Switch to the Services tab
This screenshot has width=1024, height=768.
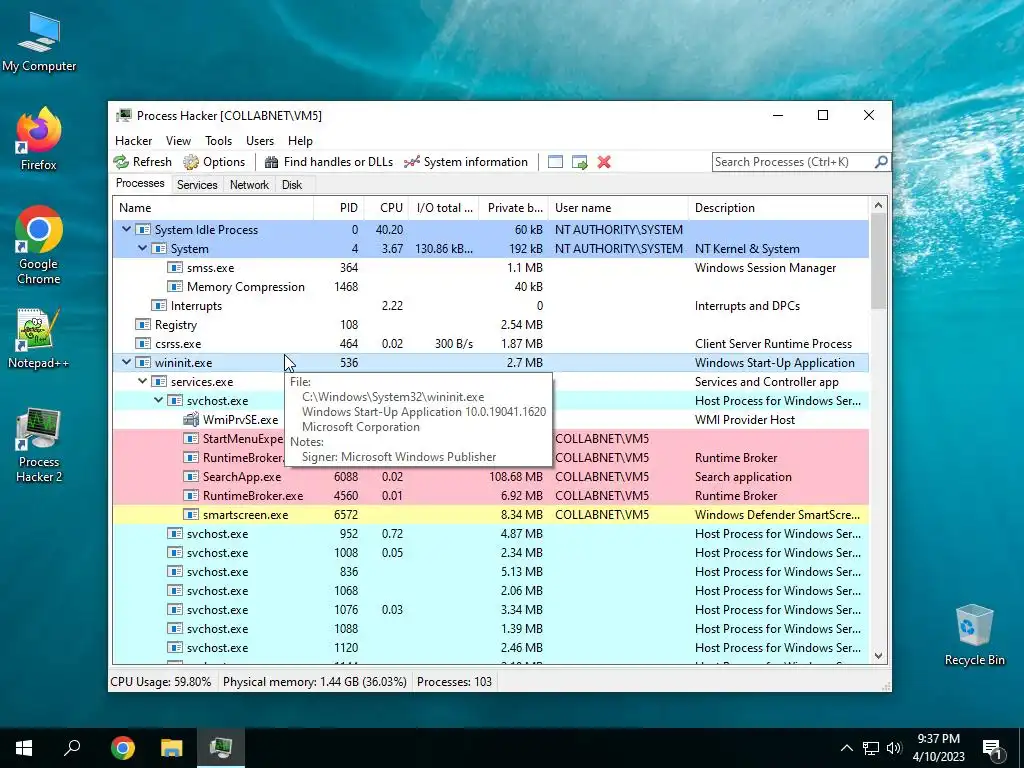(x=197, y=185)
